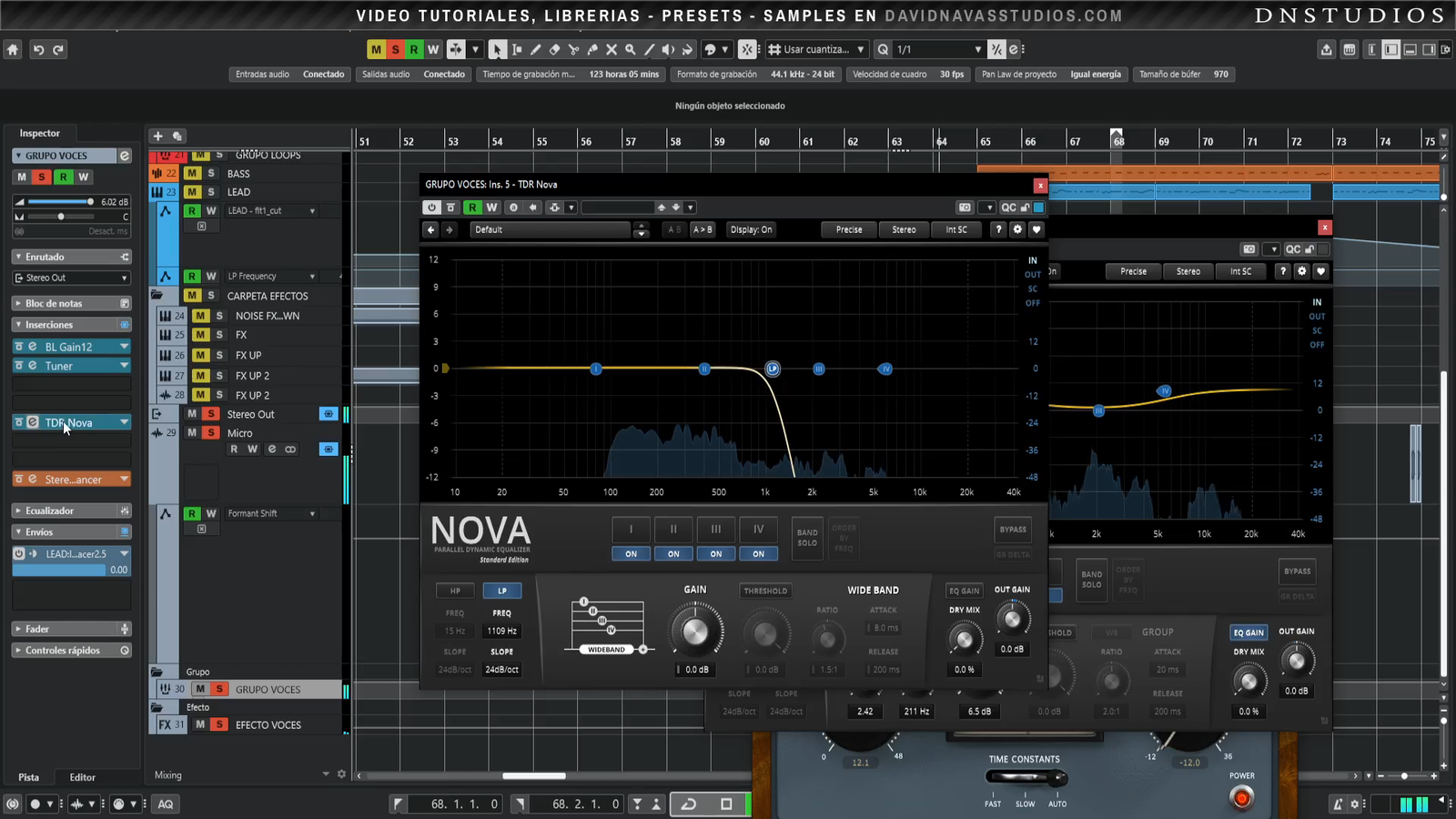The height and width of the screenshot is (819, 1456).
Task: Select the Mute X tool
Action: [x=612, y=50]
